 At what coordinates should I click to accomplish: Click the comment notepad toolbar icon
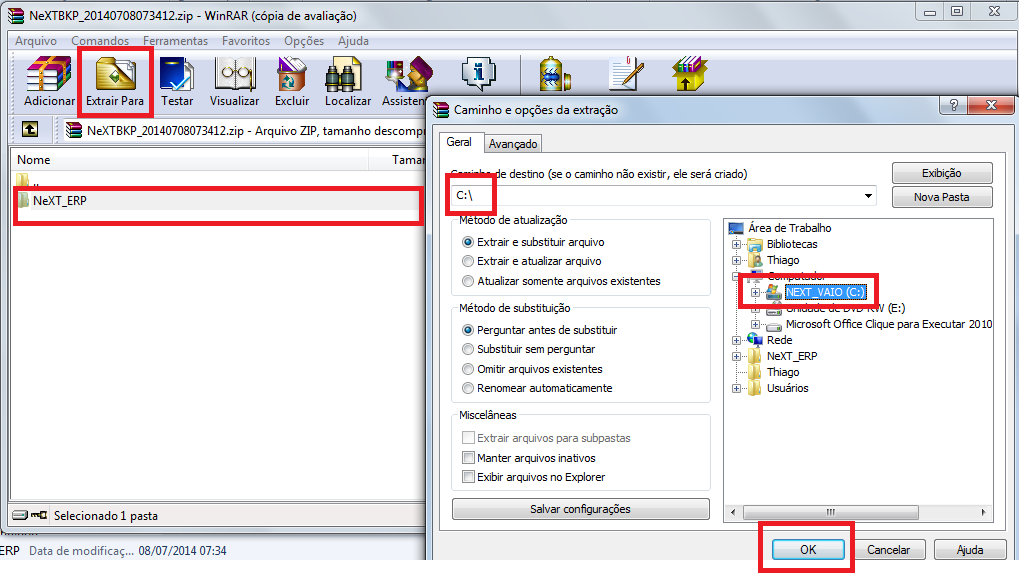tap(625, 73)
